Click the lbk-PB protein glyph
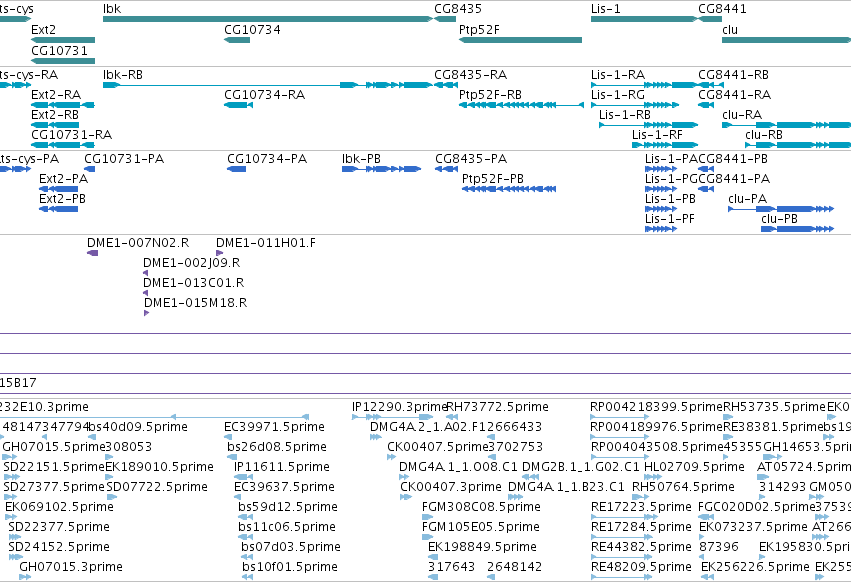851x582 pixels. [382, 169]
